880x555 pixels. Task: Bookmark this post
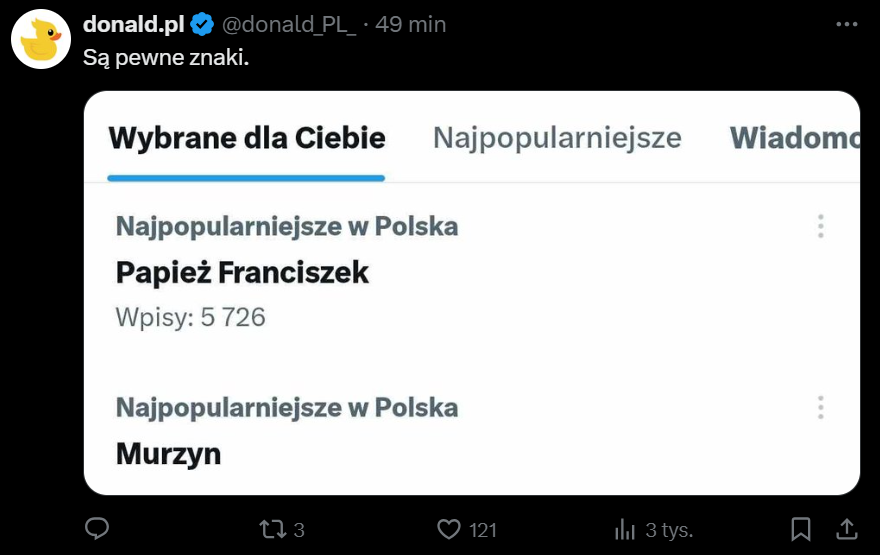tap(801, 528)
